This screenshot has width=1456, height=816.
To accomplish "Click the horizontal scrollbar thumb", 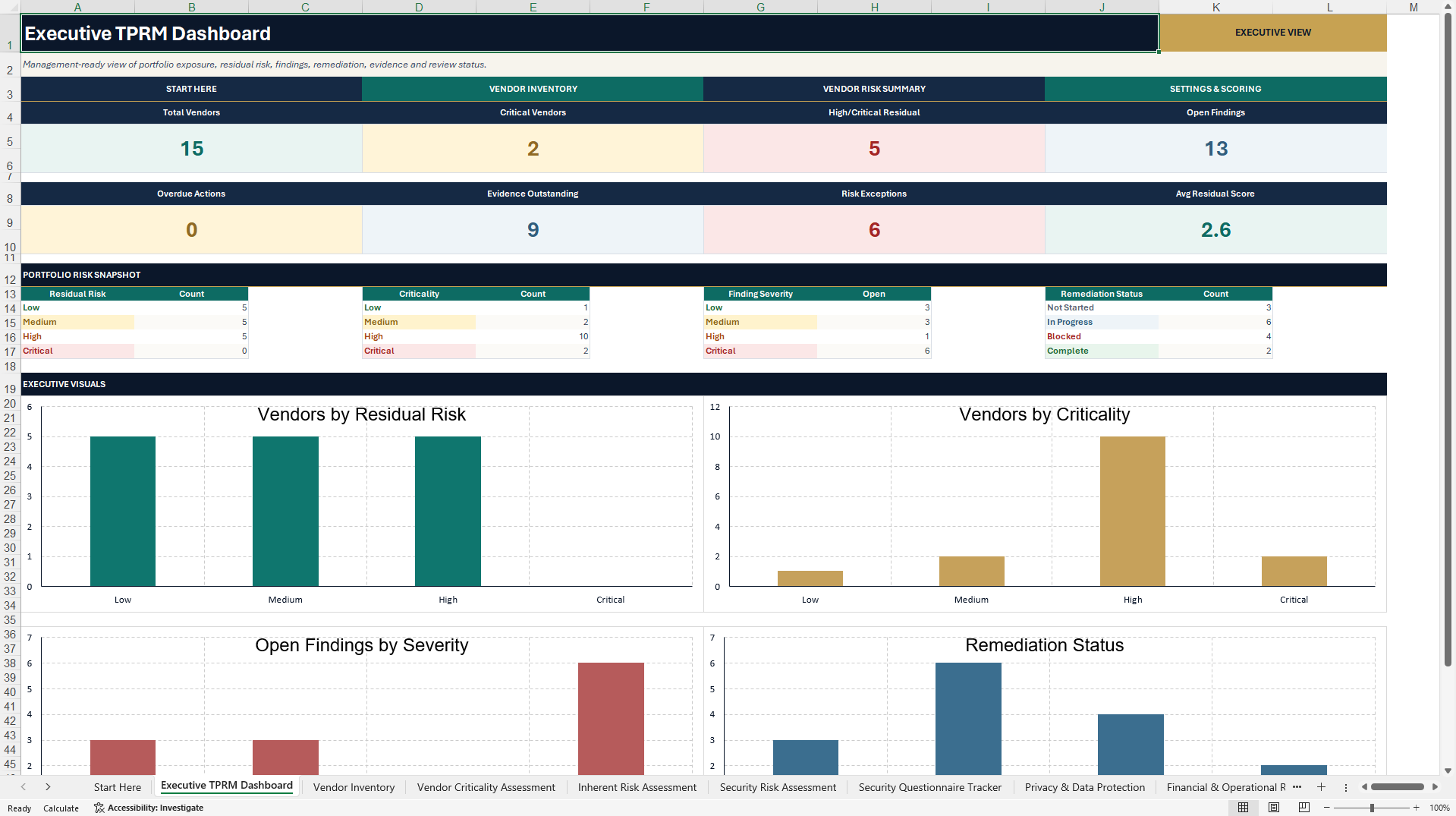I will click(1398, 787).
